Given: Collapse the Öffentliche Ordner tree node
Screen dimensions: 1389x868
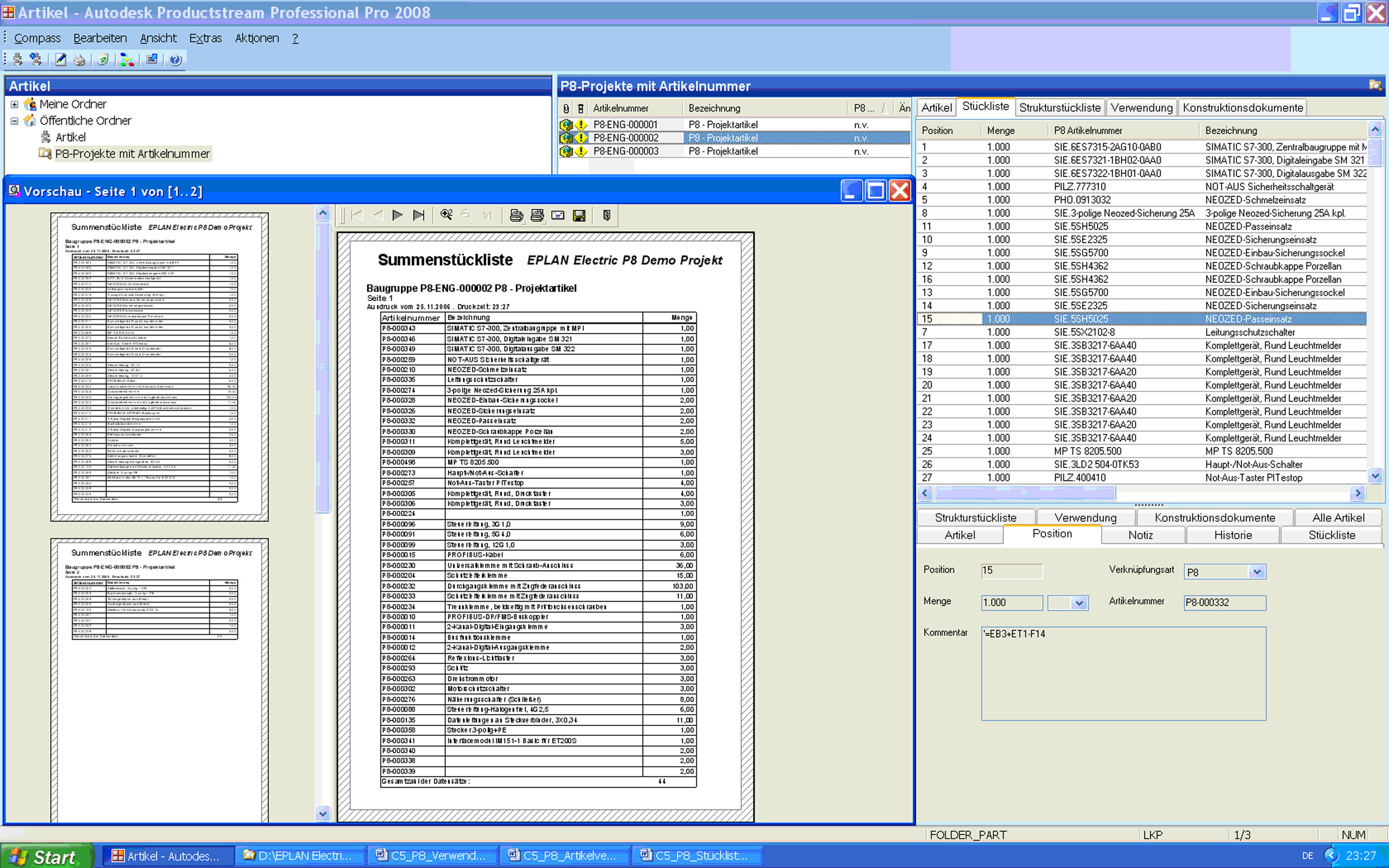Looking at the screenshot, I should pos(14,121).
